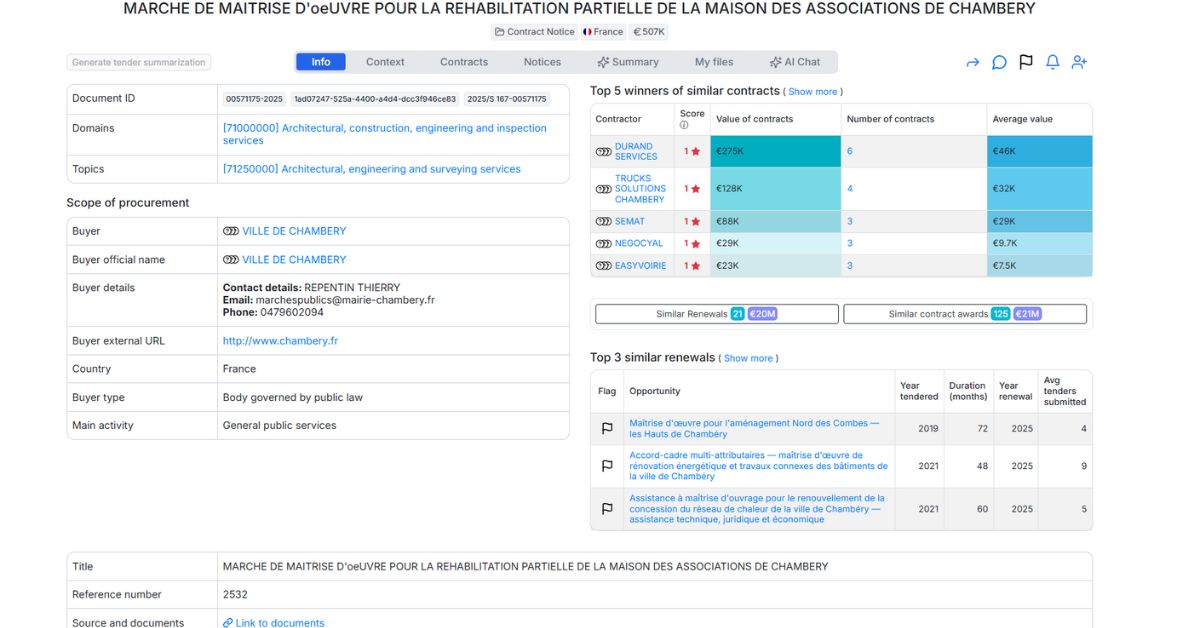
Task: Click the €275K value of contracts cell
Action: (775, 151)
